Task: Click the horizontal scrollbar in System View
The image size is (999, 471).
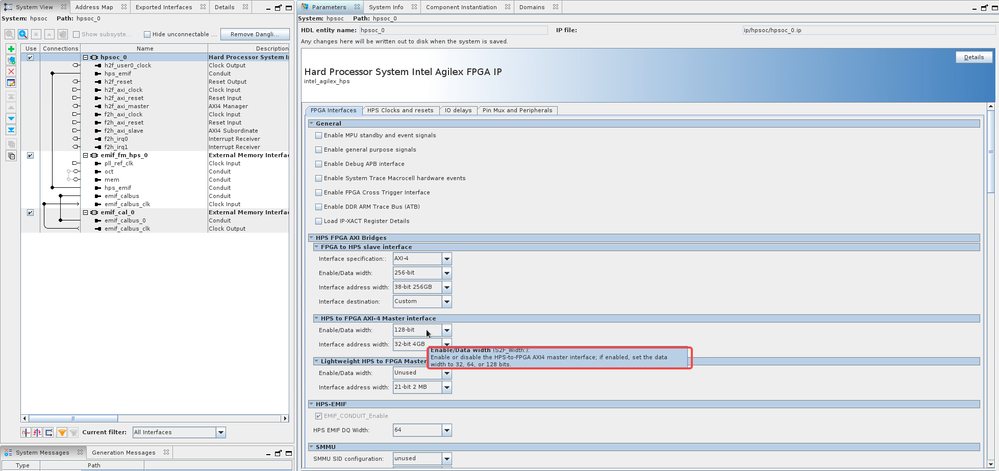Action: (73, 419)
